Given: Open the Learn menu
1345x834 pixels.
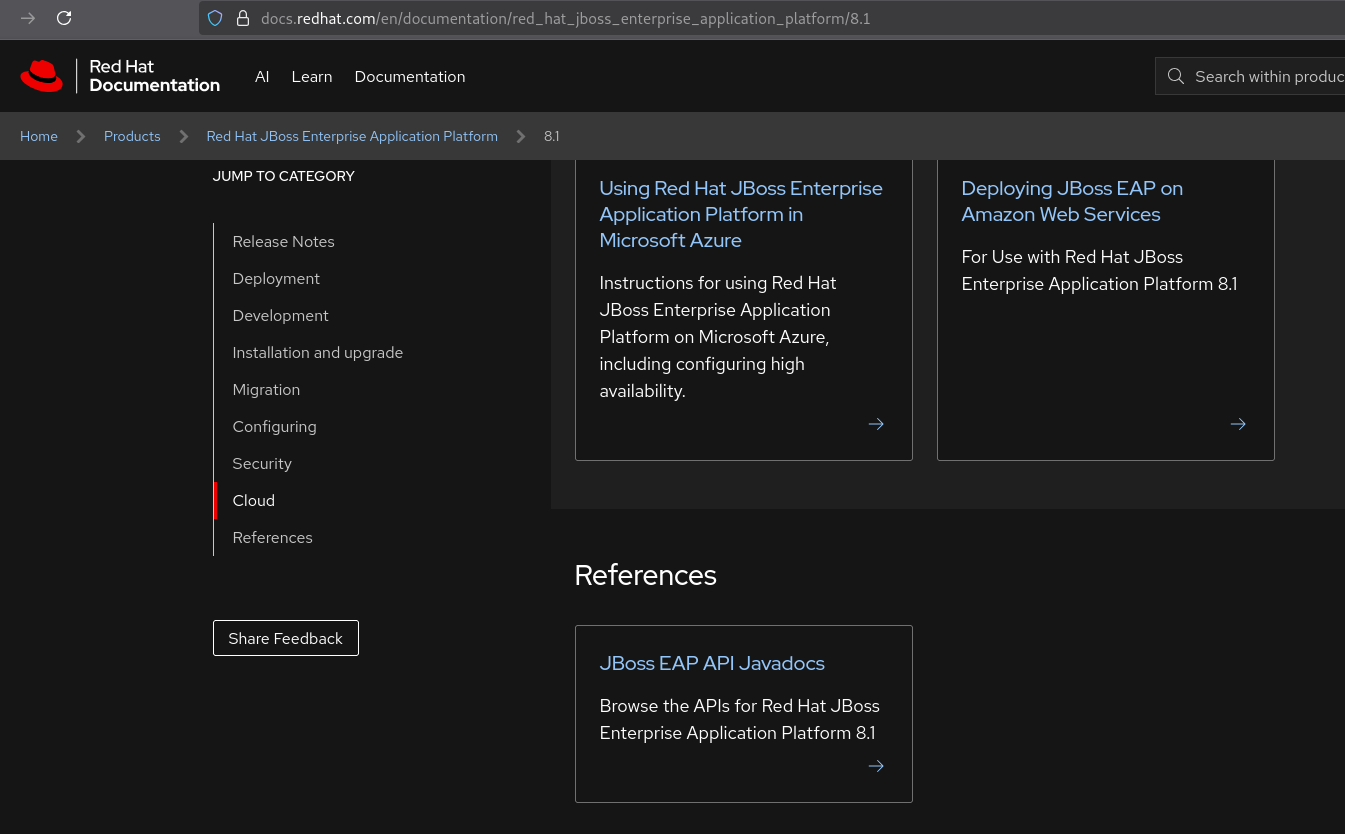Looking at the screenshot, I should point(312,77).
